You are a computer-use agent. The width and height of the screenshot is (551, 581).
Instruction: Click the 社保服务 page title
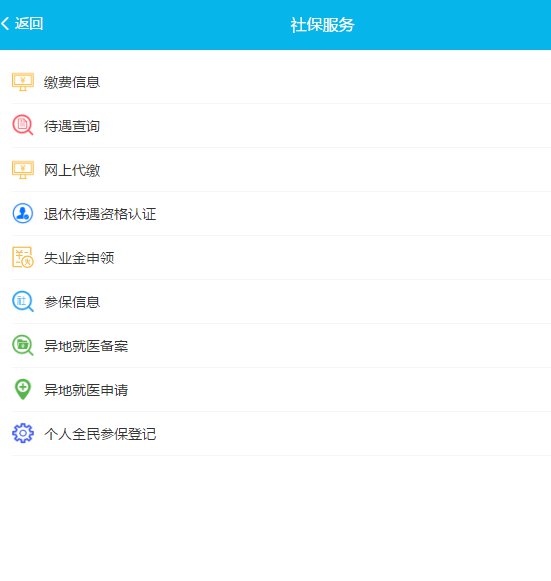click(x=322, y=25)
